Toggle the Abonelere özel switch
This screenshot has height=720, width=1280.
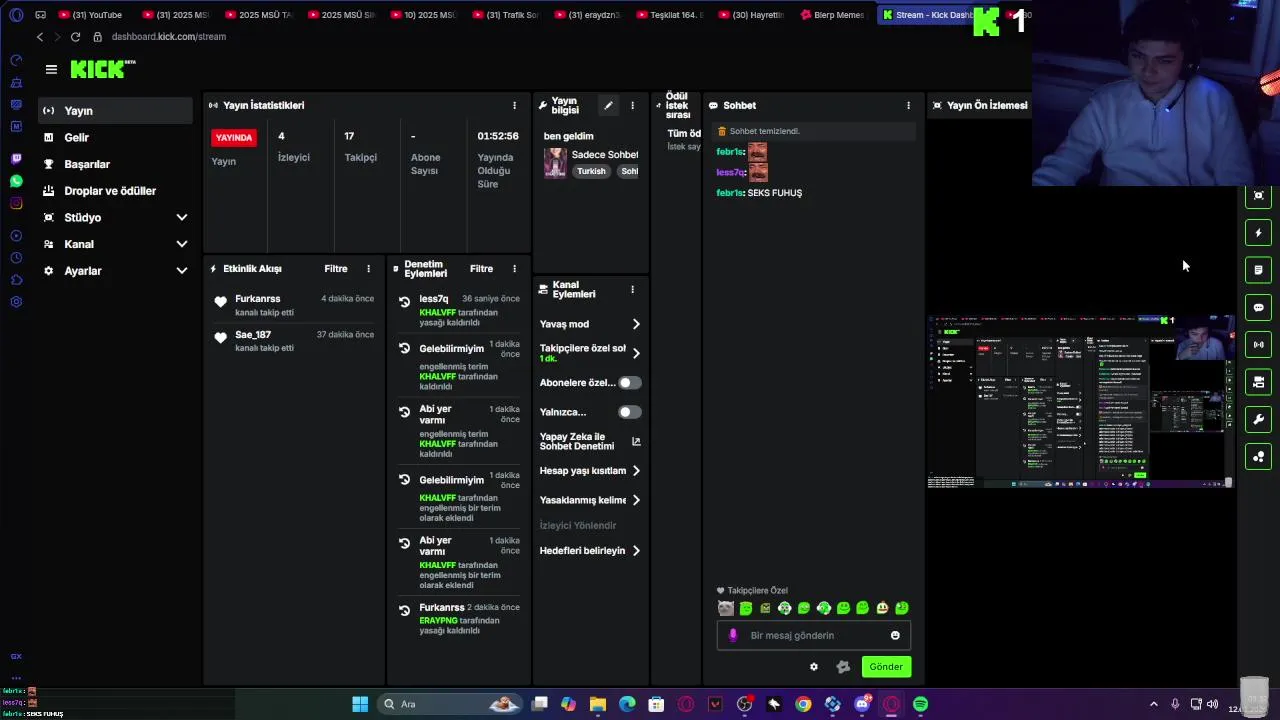tap(629, 383)
